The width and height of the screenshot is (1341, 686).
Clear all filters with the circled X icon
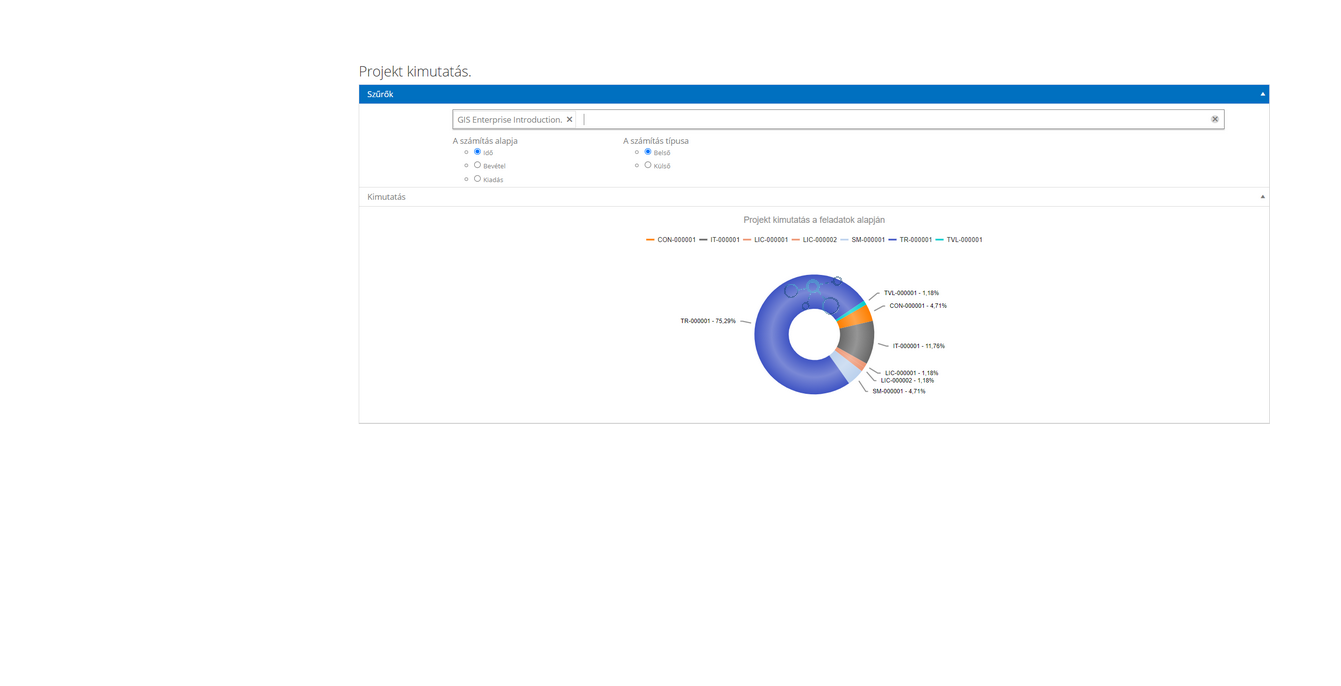coord(1215,119)
